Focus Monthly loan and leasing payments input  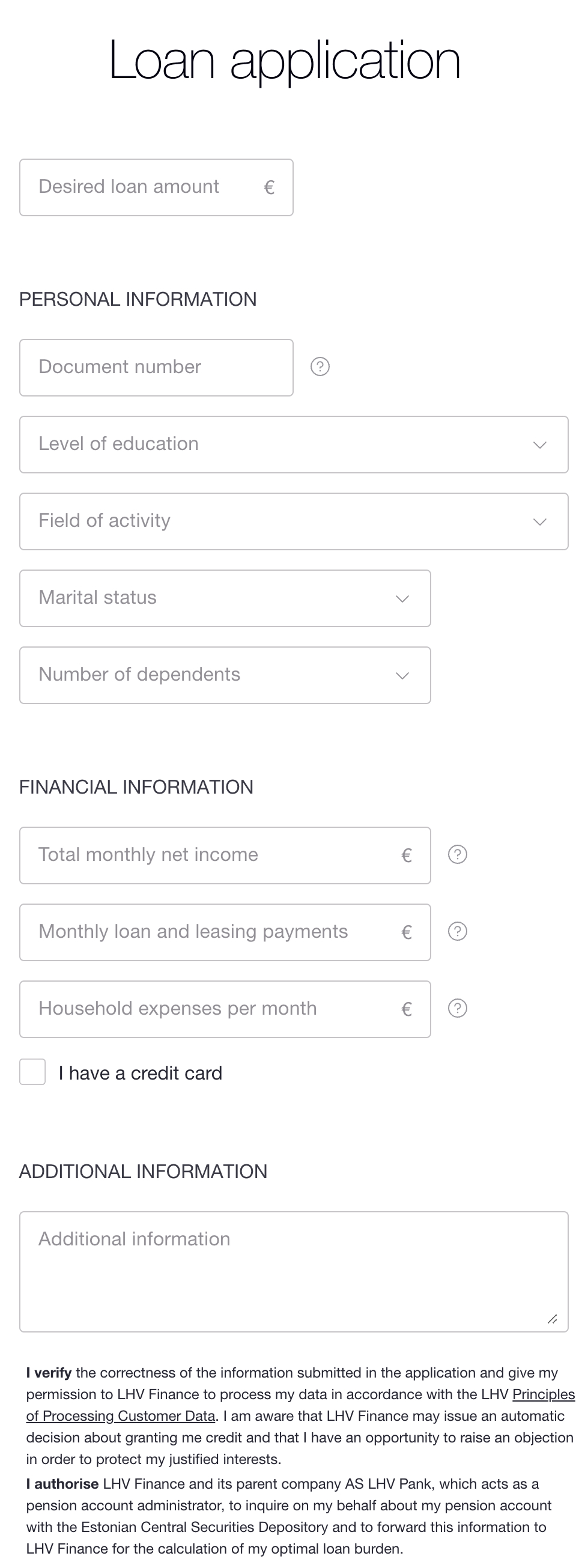[225, 932]
